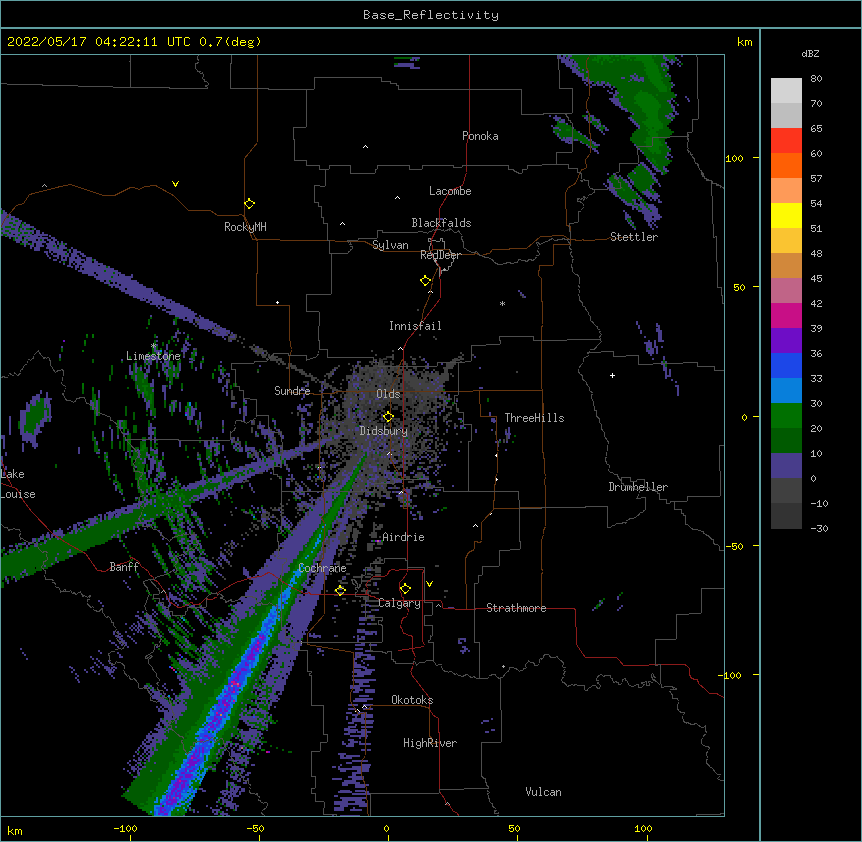Click the km label at bottom left
This screenshot has width=862, height=842.
(15, 830)
